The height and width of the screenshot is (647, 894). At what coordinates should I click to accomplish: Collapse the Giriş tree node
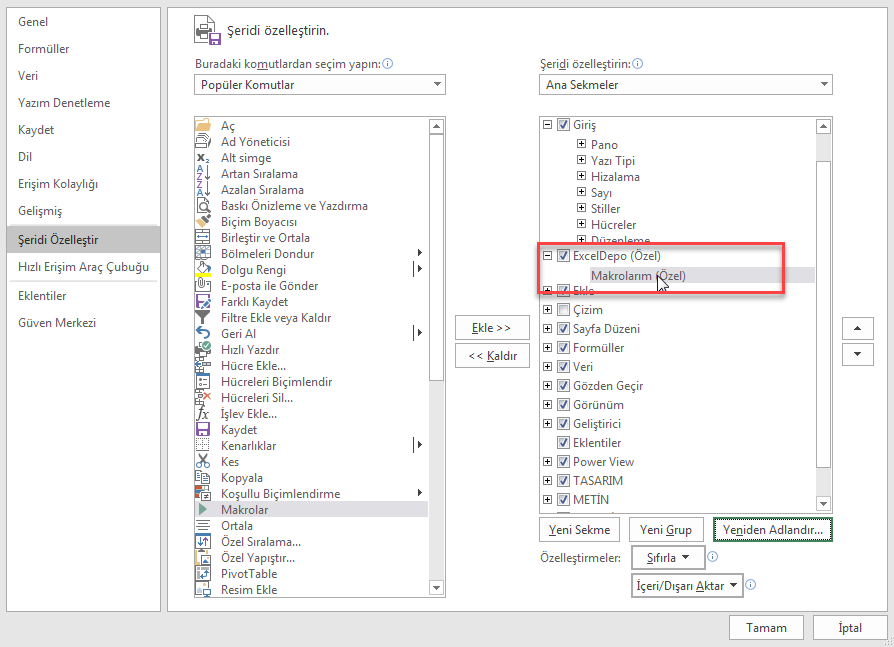click(547, 124)
